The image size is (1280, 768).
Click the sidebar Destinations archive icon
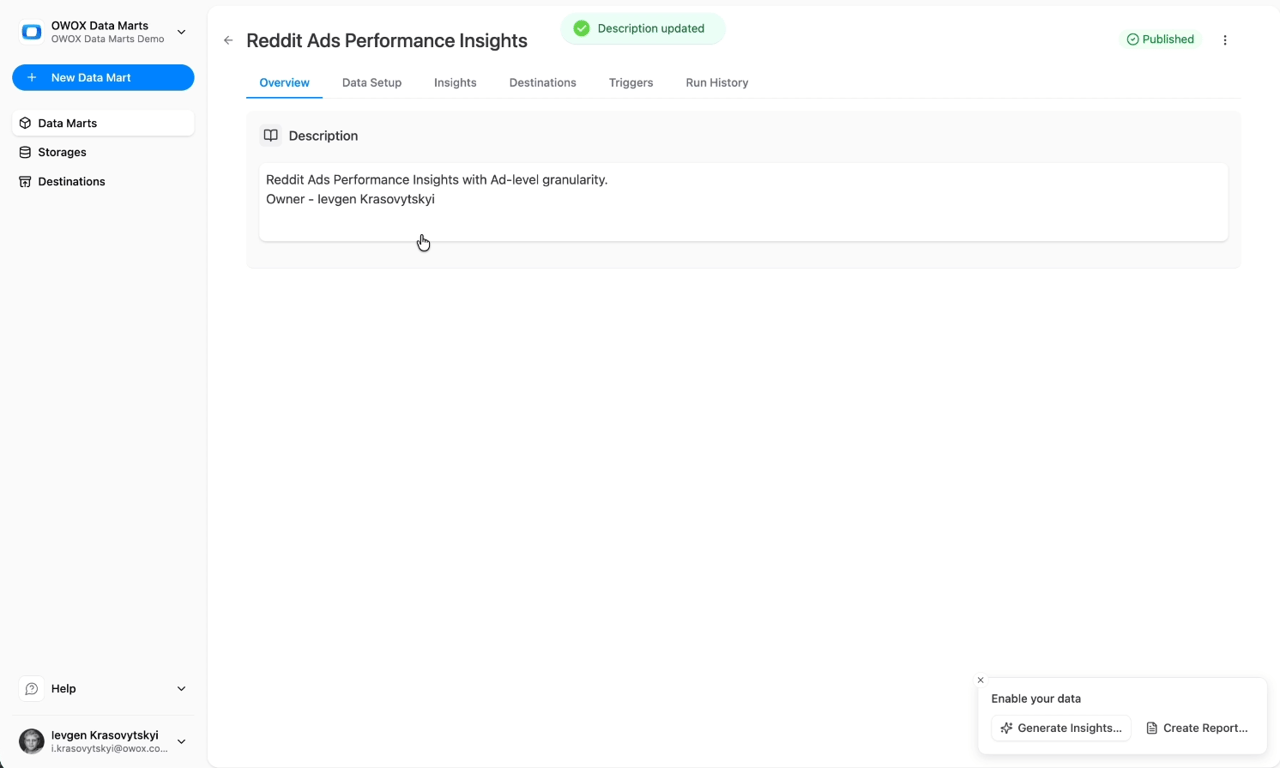(26, 181)
